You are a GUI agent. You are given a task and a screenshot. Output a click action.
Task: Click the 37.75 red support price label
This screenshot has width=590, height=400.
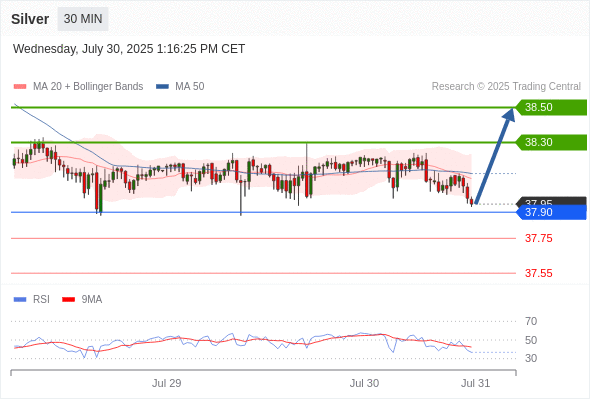pos(538,238)
